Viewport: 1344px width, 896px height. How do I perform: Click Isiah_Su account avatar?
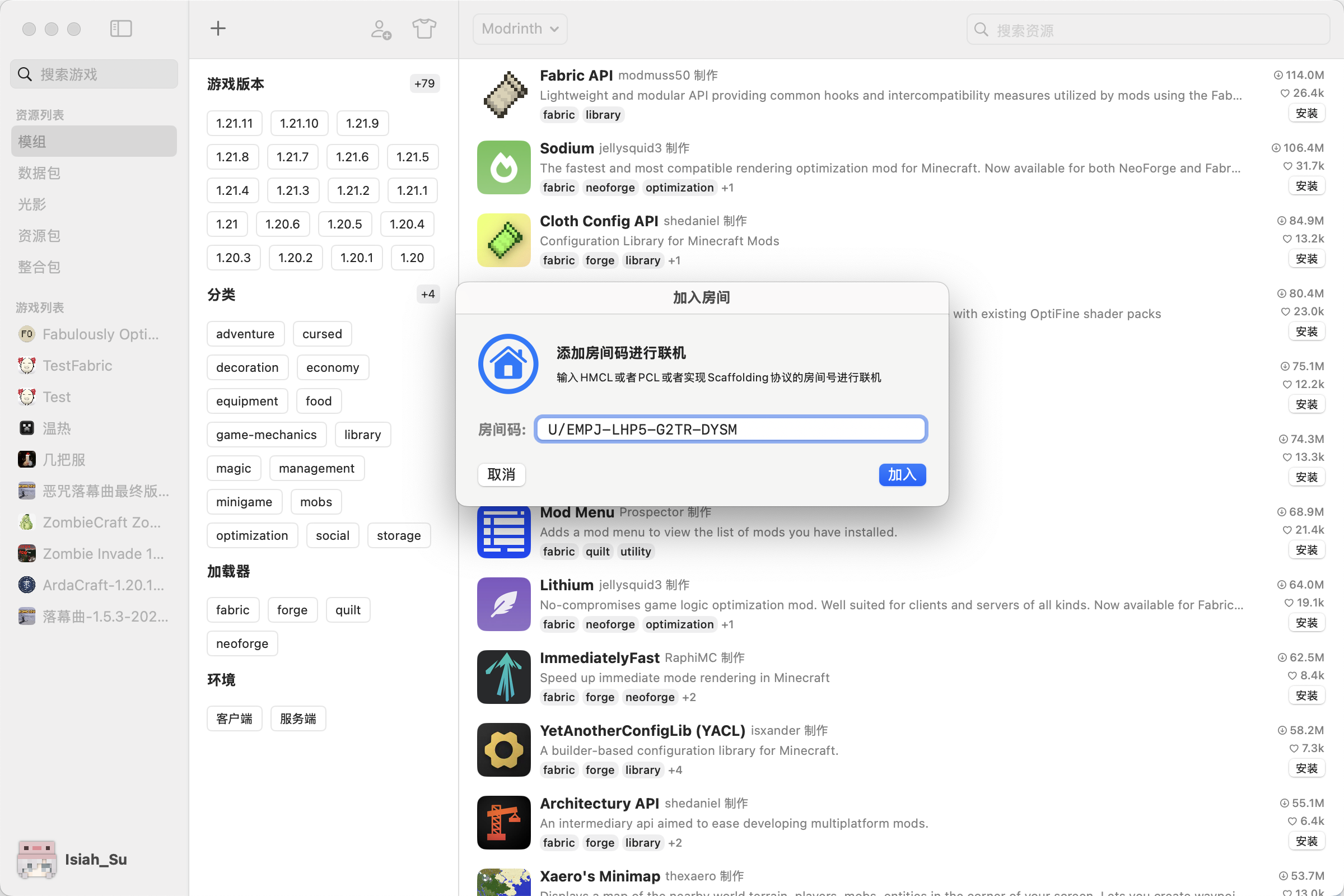pos(36,859)
